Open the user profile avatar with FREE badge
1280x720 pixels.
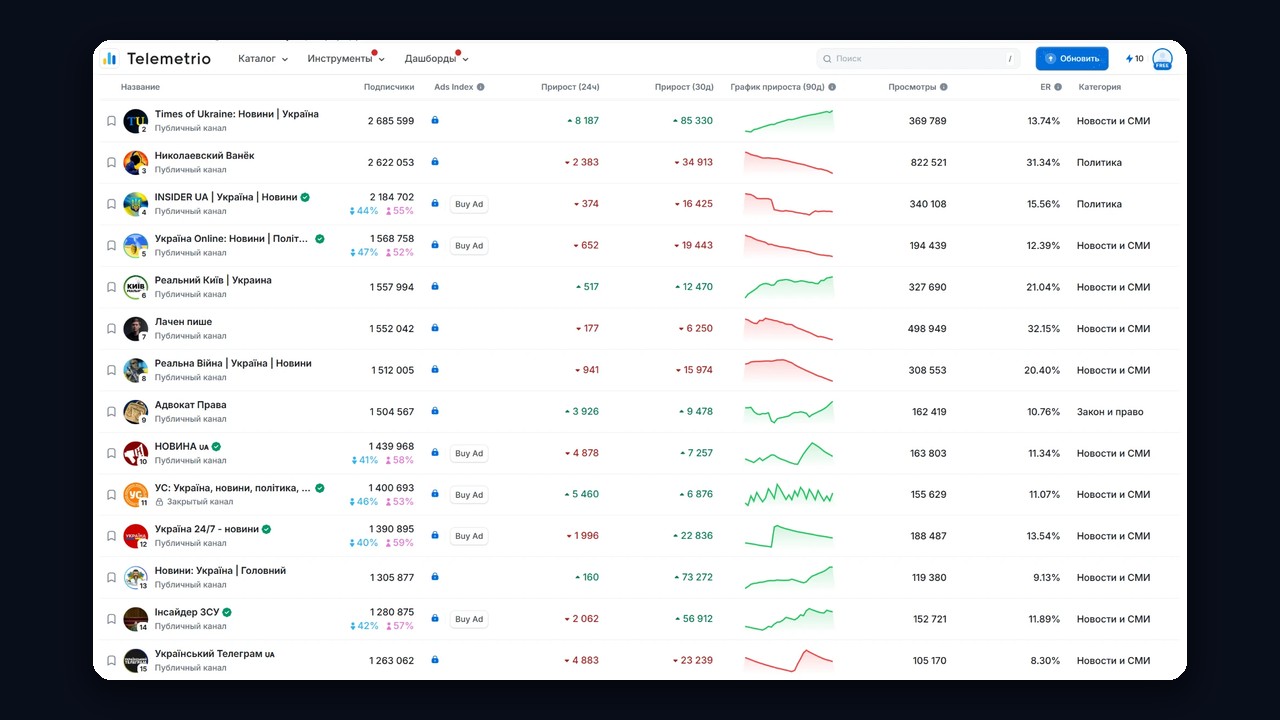tap(1162, 59)
